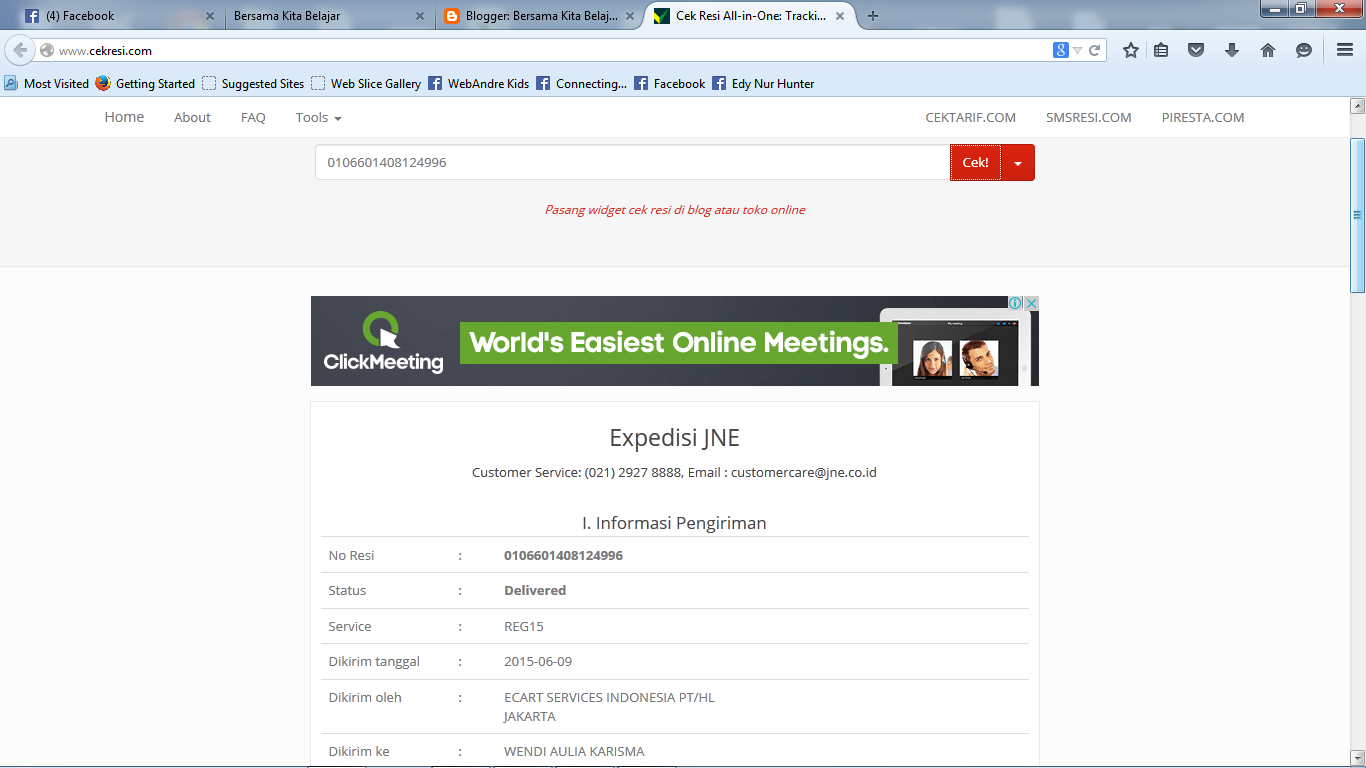This screenshot has width=1366, height=768.
Task: Open the Getting Started bookmark
Action: [145, 84]
